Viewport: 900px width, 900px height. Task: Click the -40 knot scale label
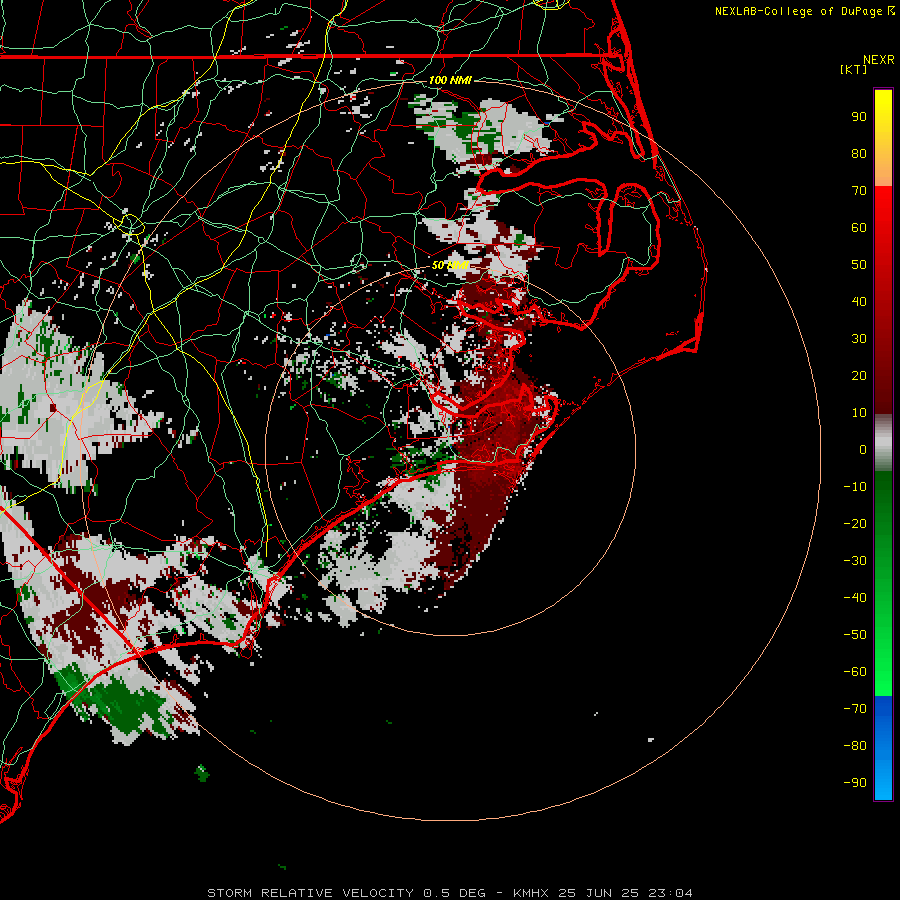pyautogui.click(x=855, y=598)
